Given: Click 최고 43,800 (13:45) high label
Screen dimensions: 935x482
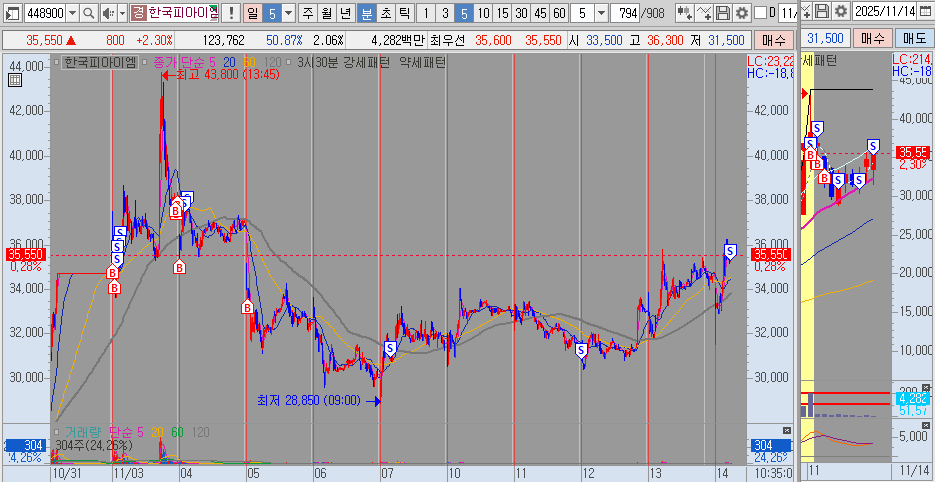Looking at the screenshot, I should coord(227,76).
